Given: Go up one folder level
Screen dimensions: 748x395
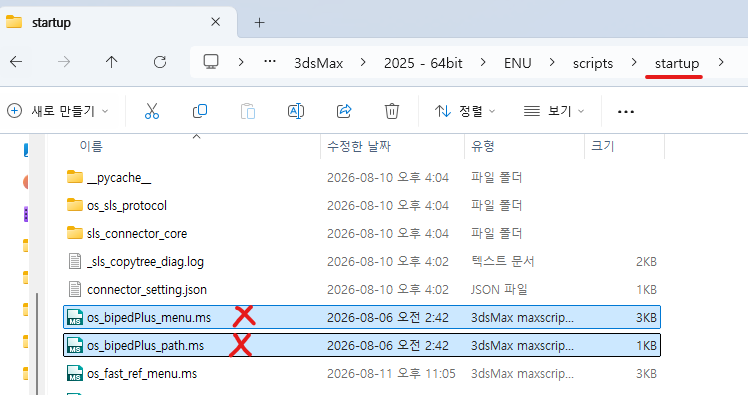Looking at the screenshot, I should [112, 62].
